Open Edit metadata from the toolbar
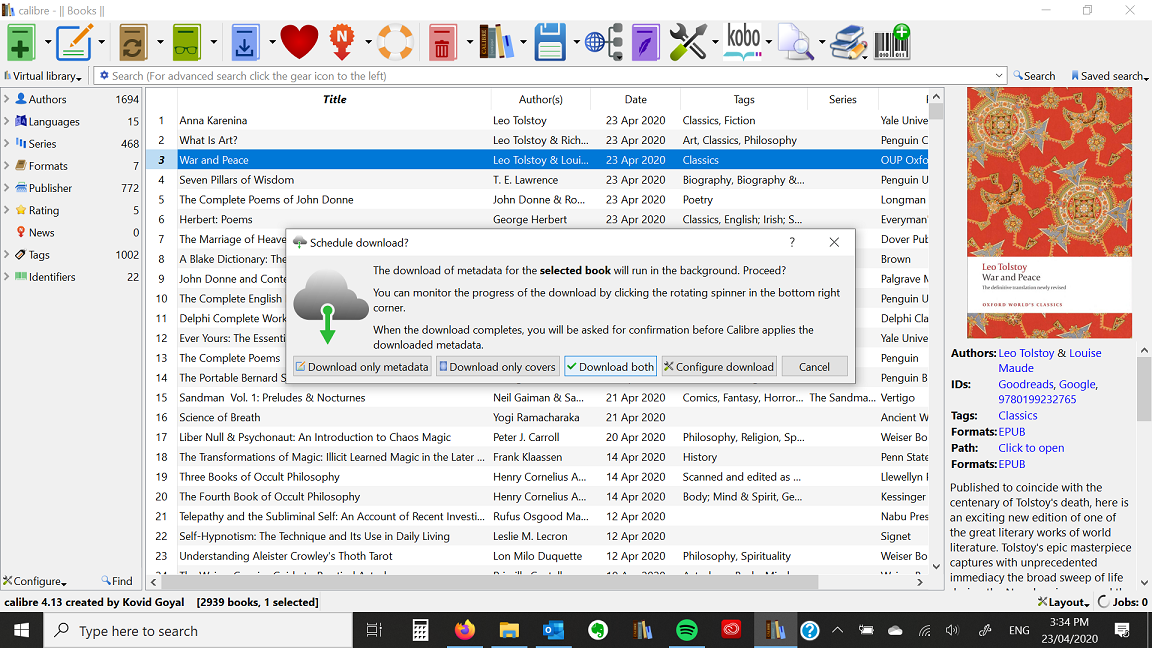 point(75,43)
